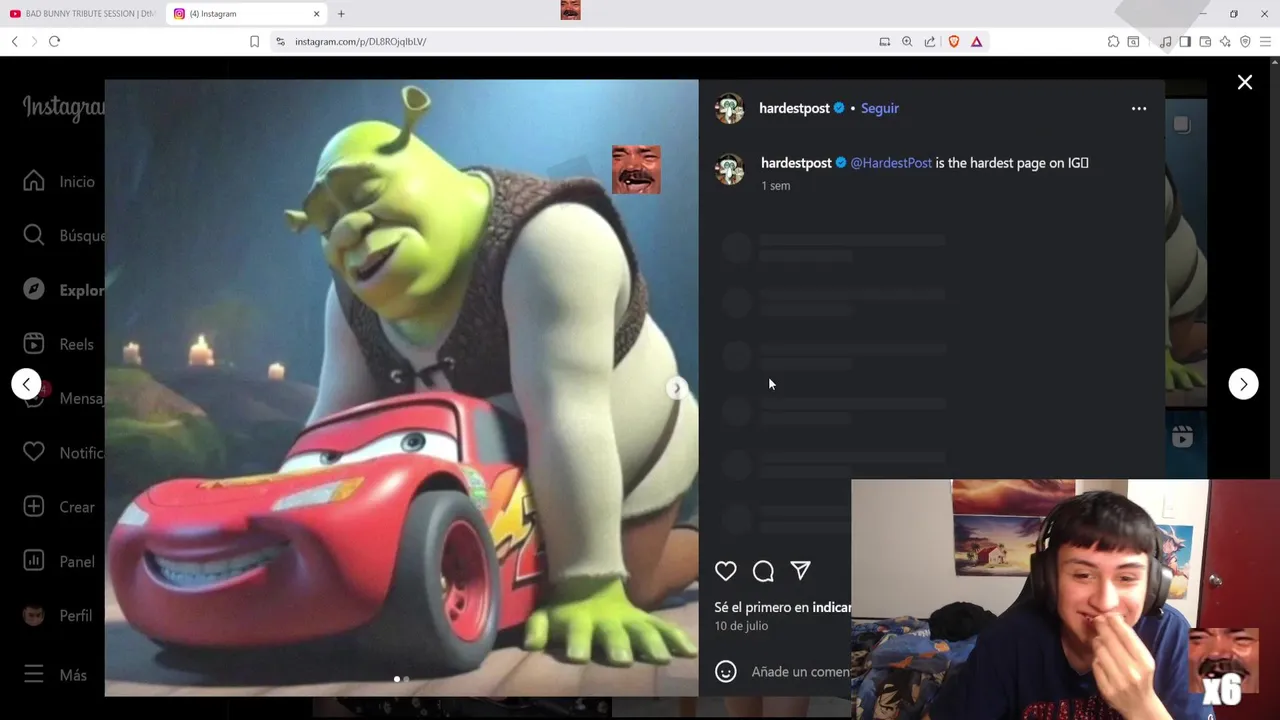
Task: Open emoji picker in comment box
Action: tap(726, 672)
